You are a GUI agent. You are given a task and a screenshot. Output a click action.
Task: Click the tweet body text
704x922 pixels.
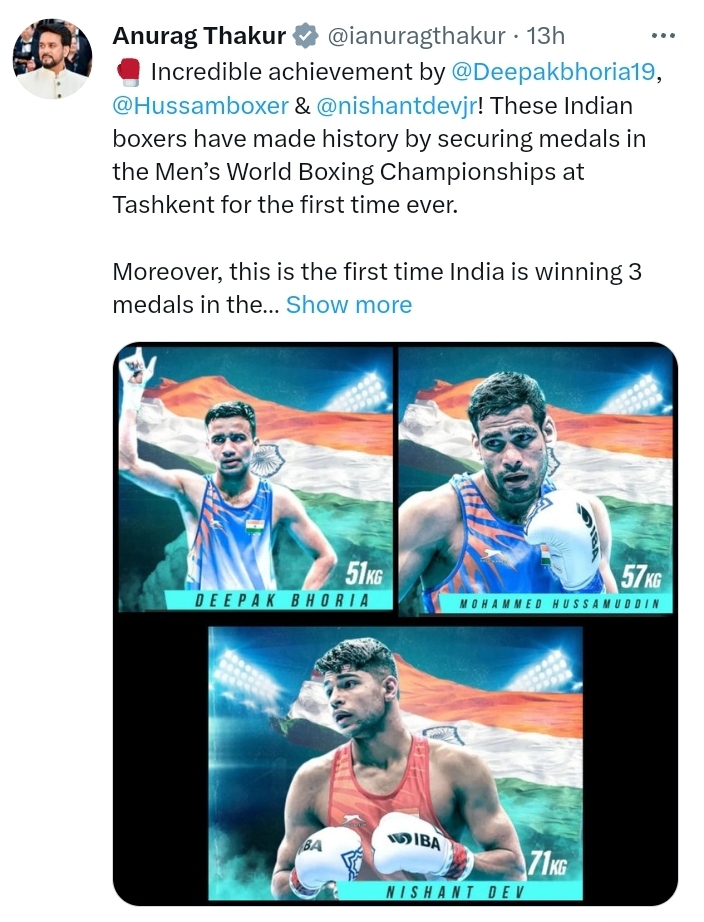click(379, 188)
